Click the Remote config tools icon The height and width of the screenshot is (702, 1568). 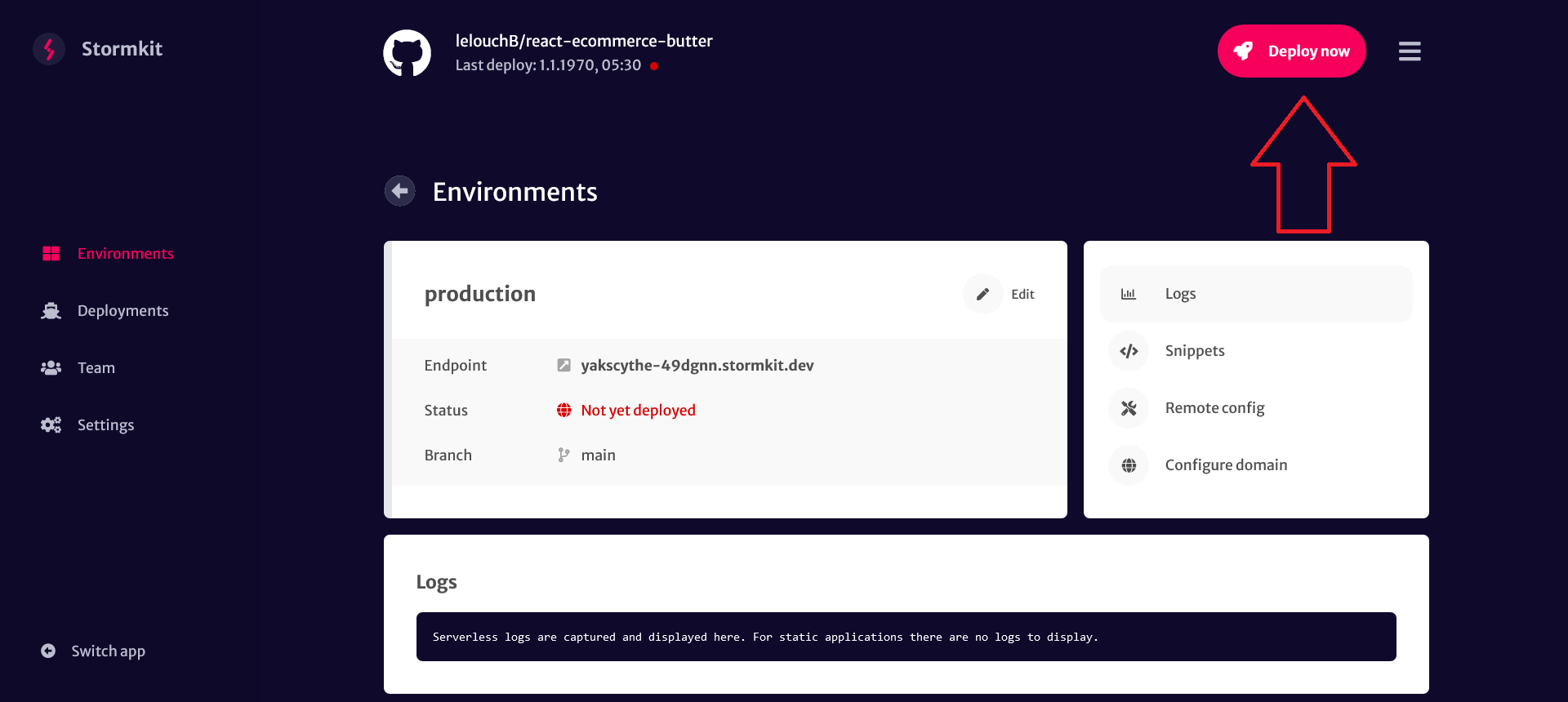pyautogui.click(x=1129, y=408)
